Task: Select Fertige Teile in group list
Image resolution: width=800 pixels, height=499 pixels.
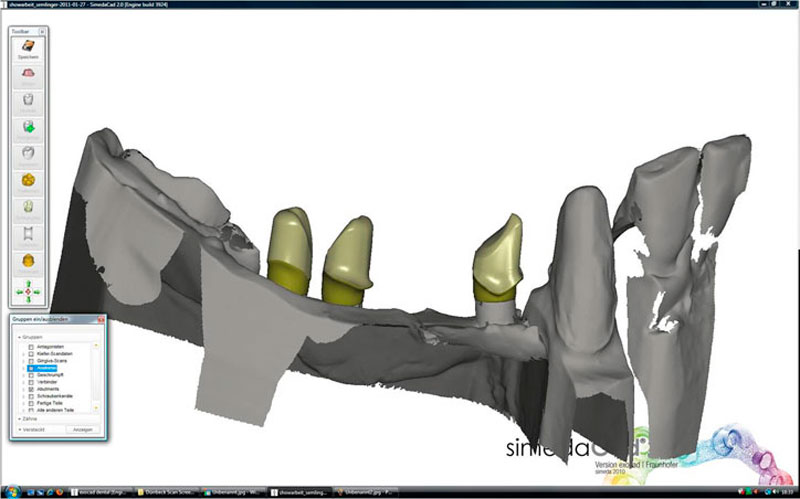Action: point(50,402)
